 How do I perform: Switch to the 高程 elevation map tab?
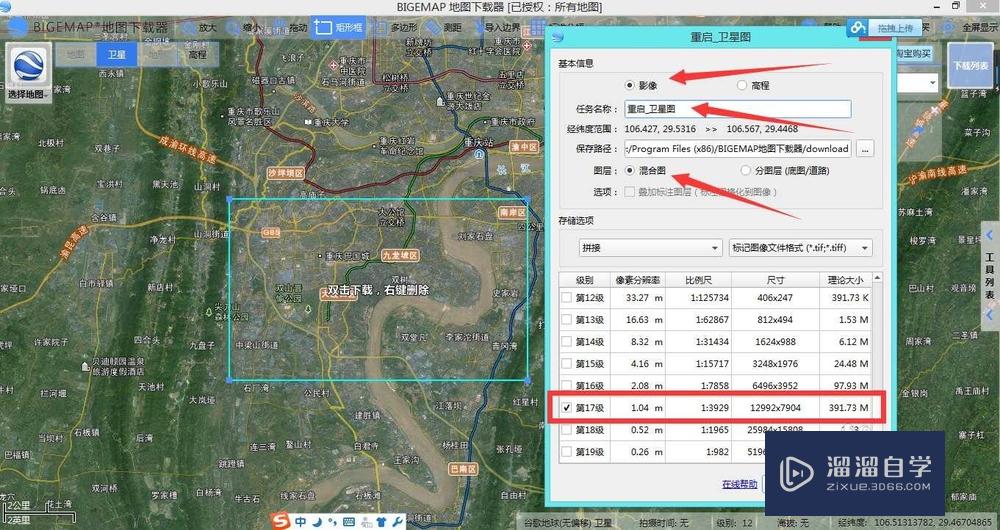point(197,55)
